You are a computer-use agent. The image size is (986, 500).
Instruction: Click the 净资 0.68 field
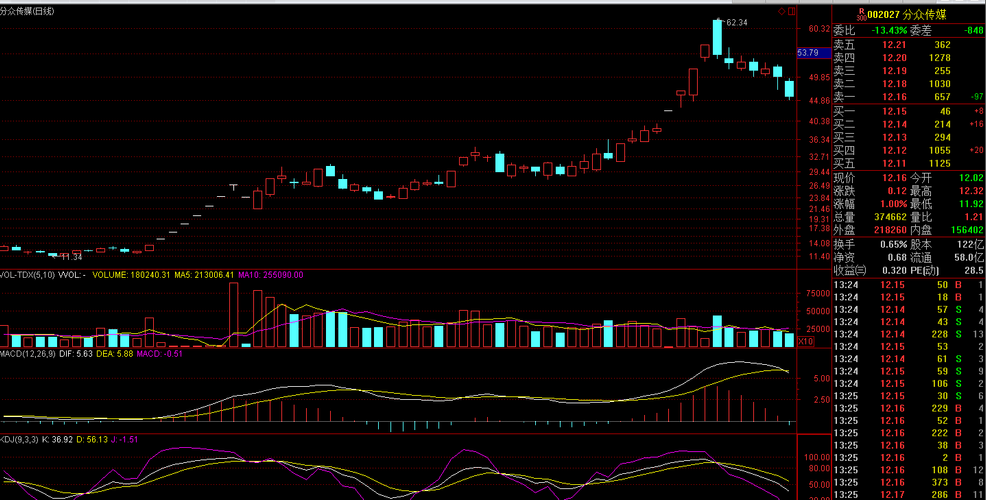[870, 257]
